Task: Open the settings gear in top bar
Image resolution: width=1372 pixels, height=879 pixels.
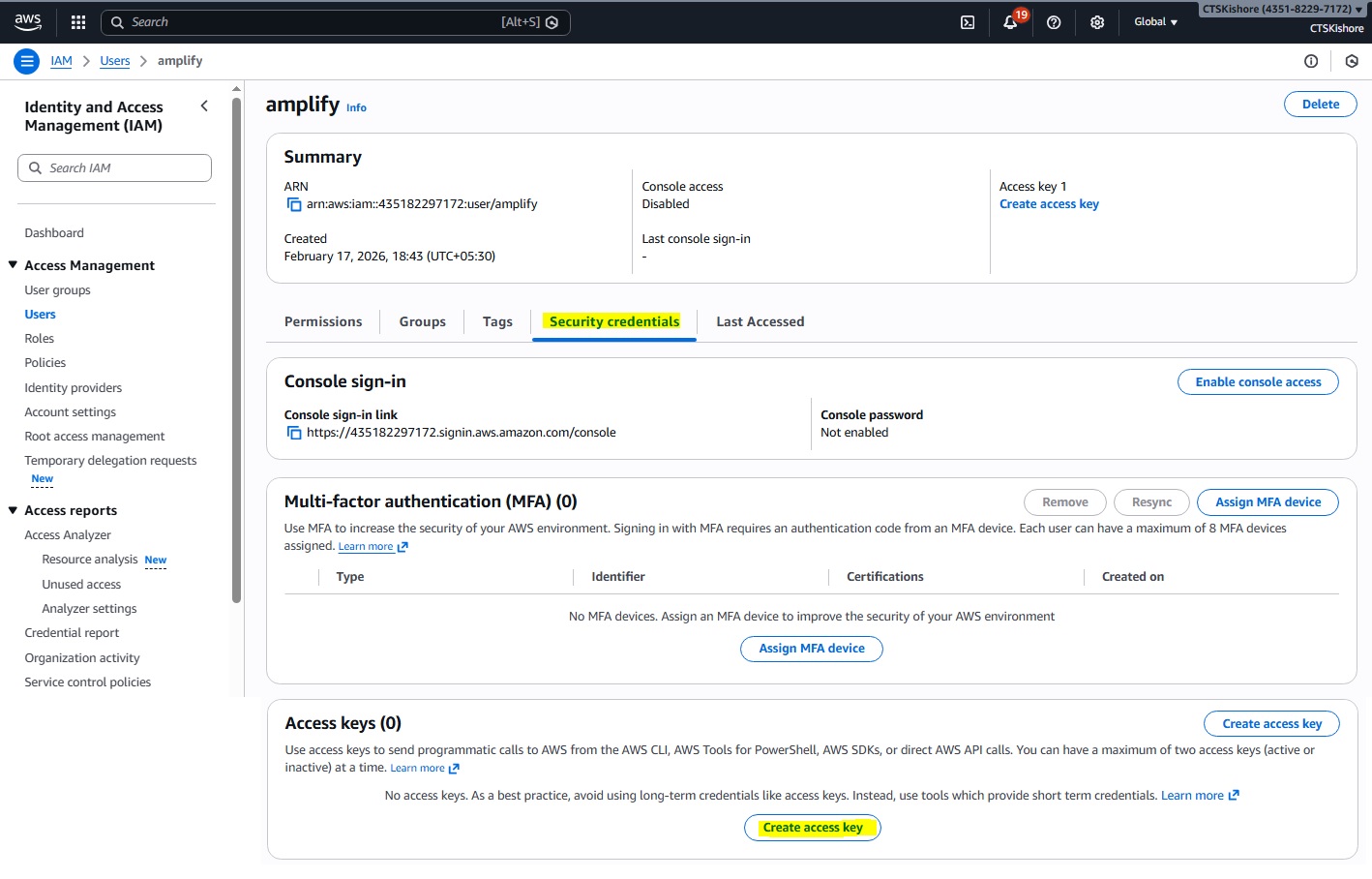Action: point(1097,22)
